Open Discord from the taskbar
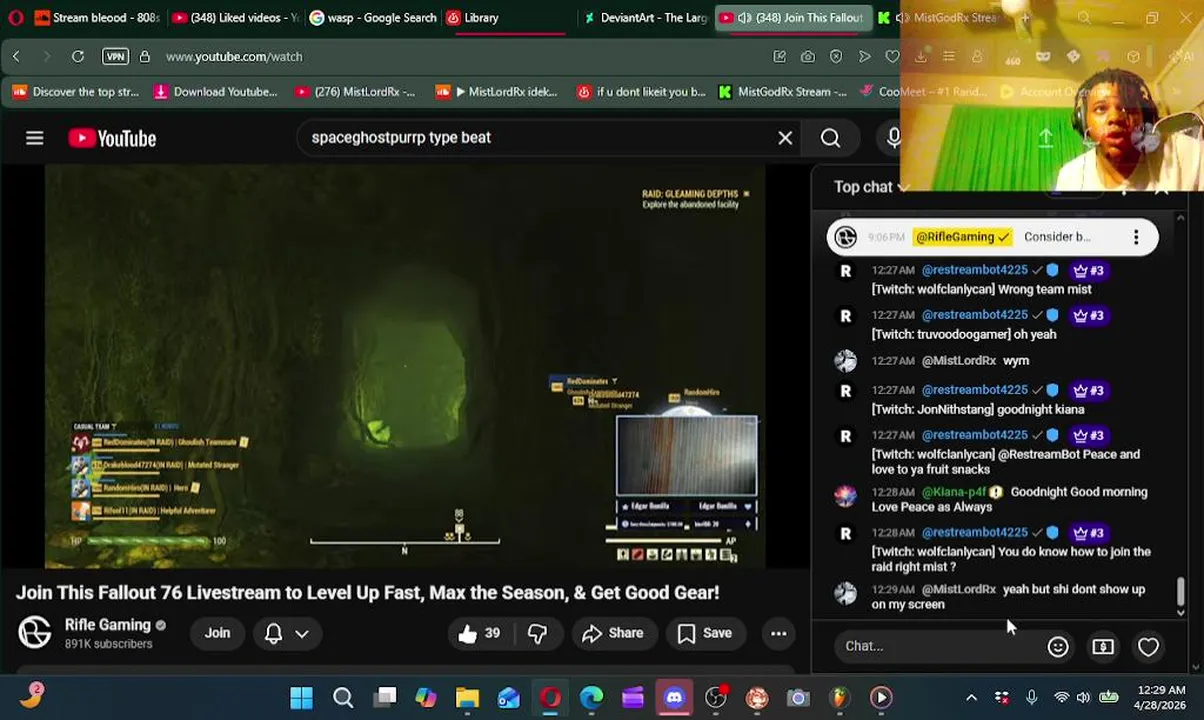 coord(674,697)
